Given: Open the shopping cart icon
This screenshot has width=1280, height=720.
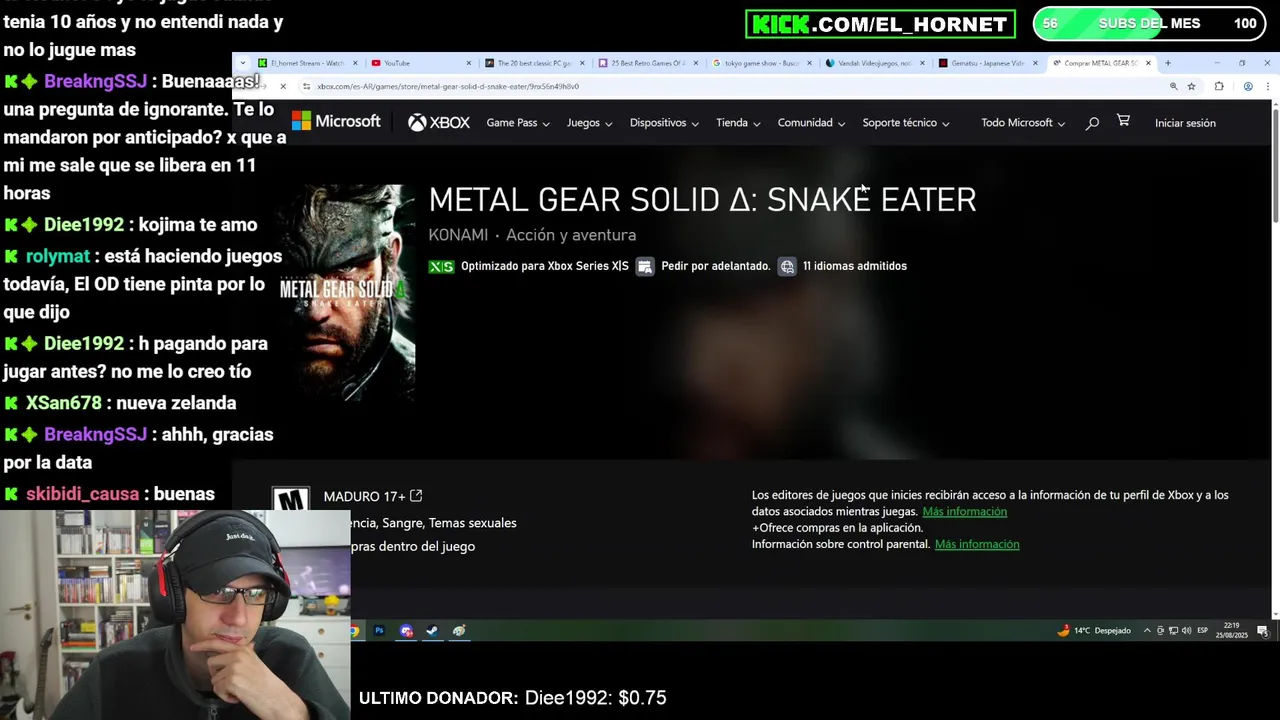Looking at the screenshot, I should point(1123,121).
